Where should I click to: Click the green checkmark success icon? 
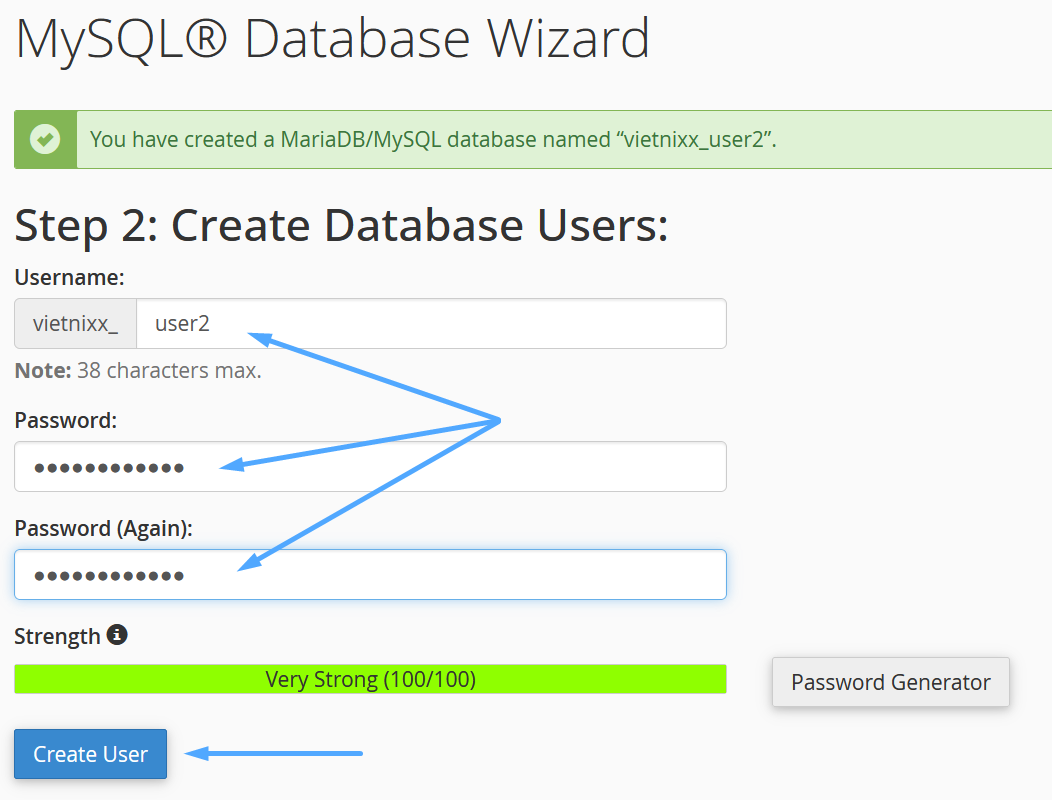[44, 139]
